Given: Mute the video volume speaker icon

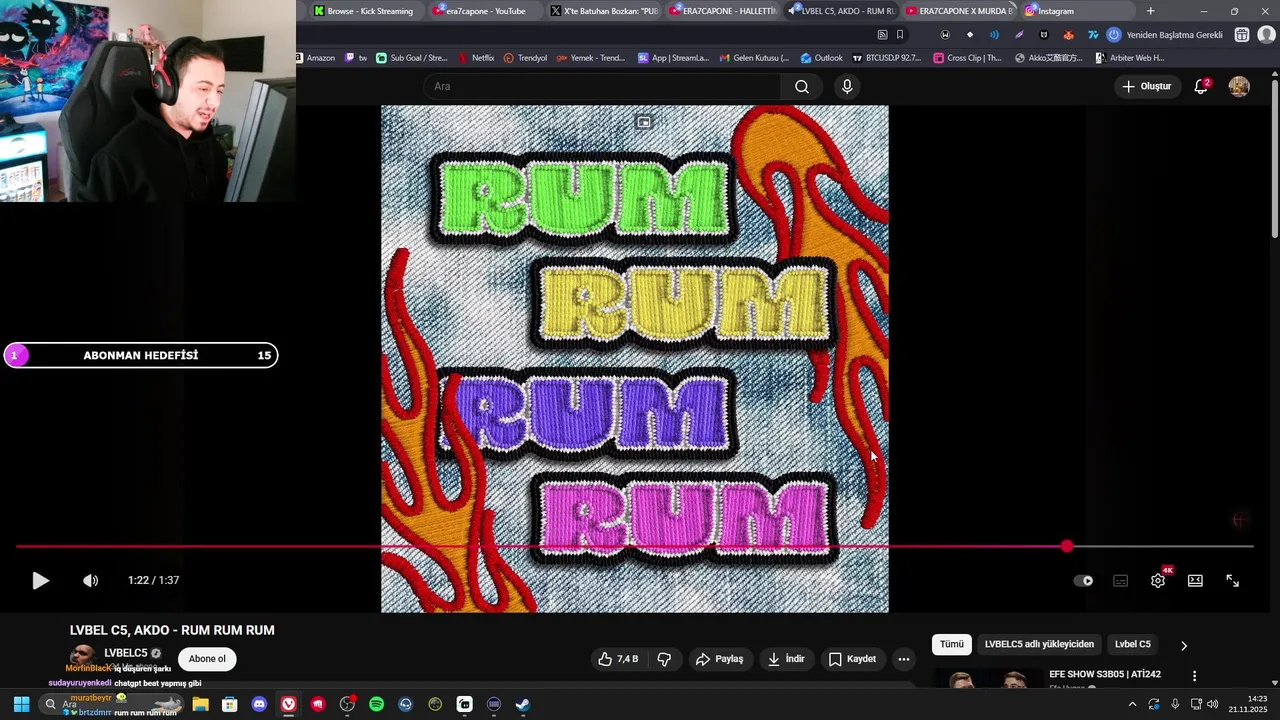Looking at the screenshot, I should 90,580.
